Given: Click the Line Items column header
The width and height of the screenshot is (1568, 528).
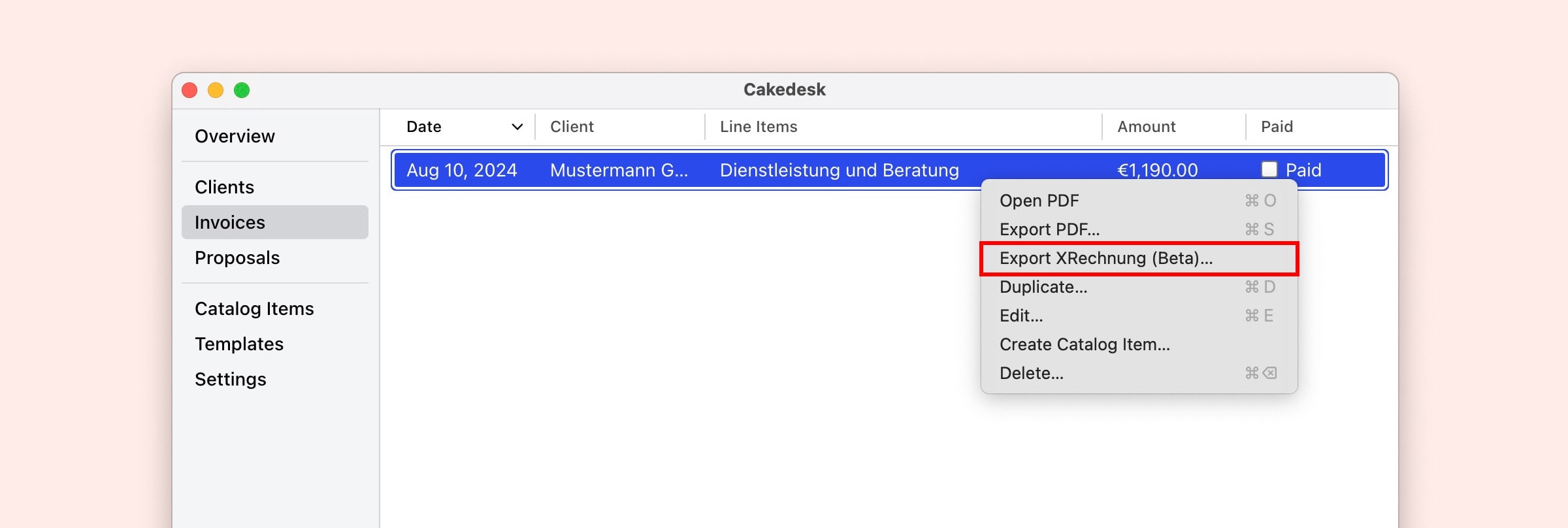Looking at the screenshot, I should [x=759, y=127].
